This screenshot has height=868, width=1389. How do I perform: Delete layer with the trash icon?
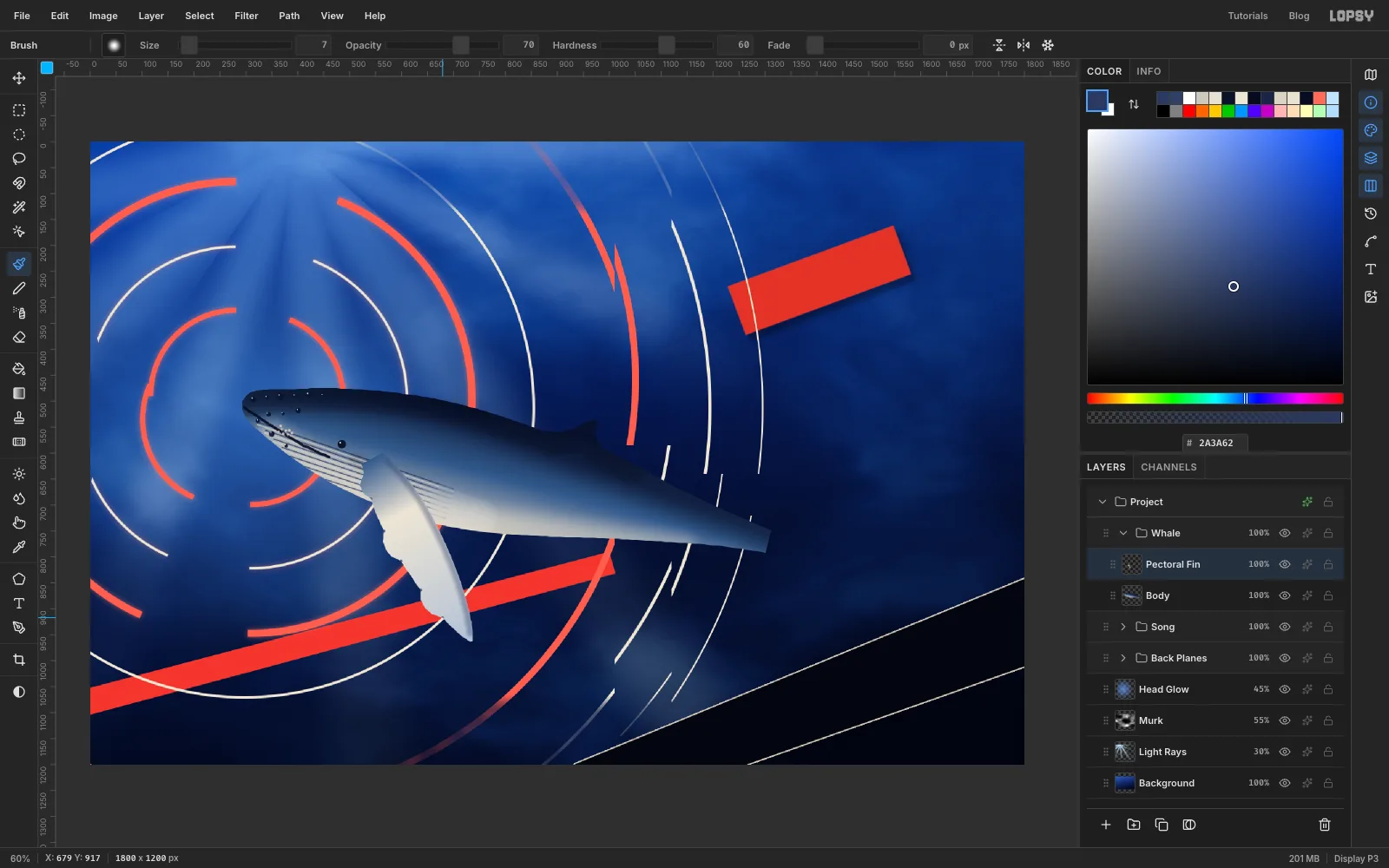pos(1325,825)
